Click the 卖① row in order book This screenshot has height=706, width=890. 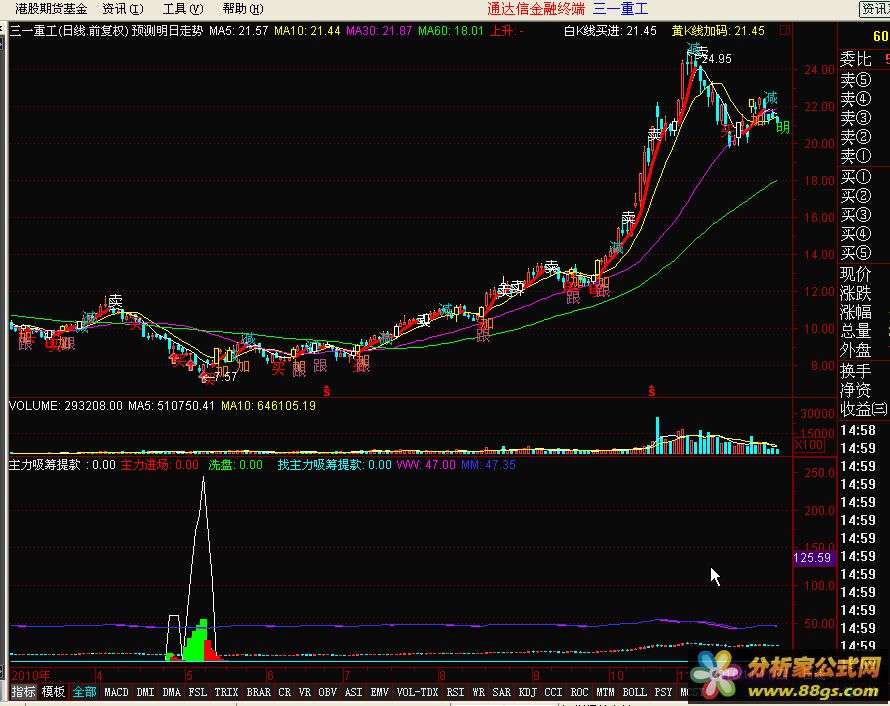tap(864, 155)
